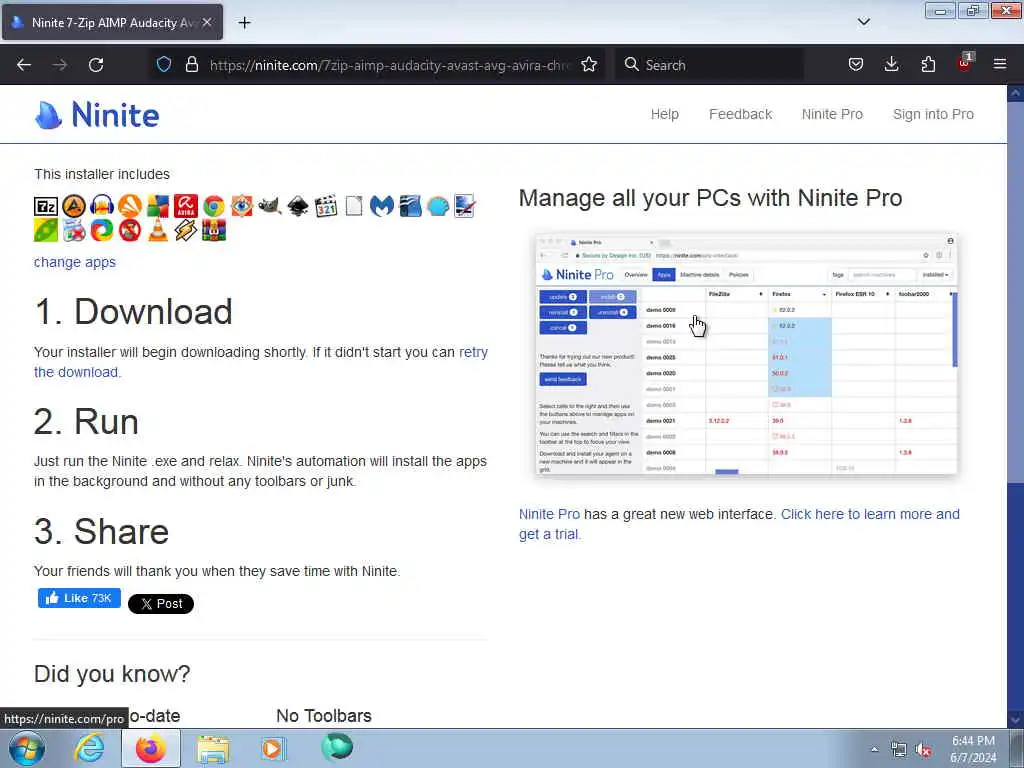The image size is (1024, 768).
Task: Open the Windows Start menu
Action: pyautogui.click(x=27, y=748)
